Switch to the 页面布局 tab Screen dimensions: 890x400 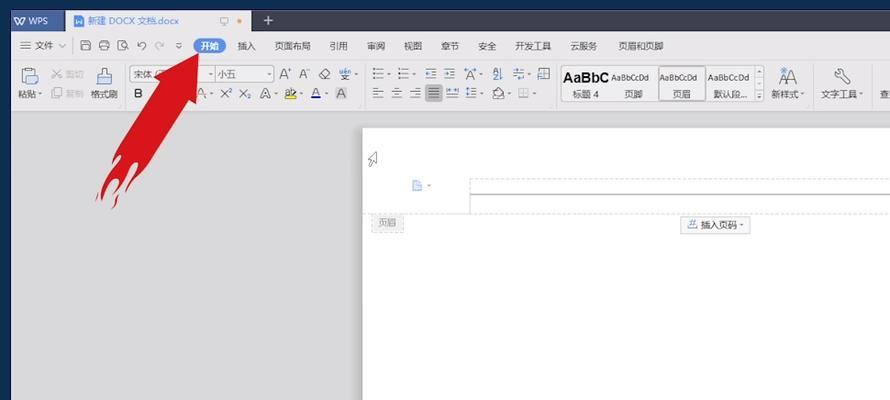292,47
